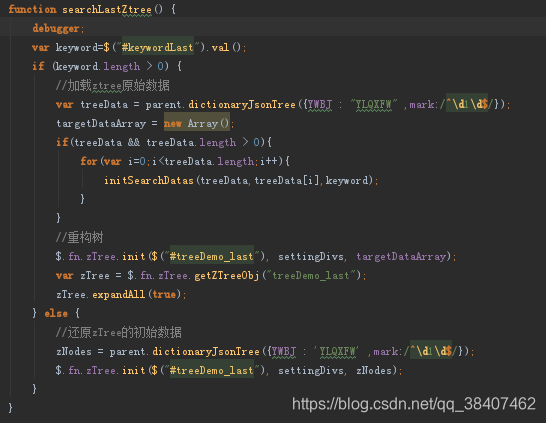Click the "treeDemo_last" string in getZTreeObj
The height and width of the screenshot is (423, 546).
311,276
